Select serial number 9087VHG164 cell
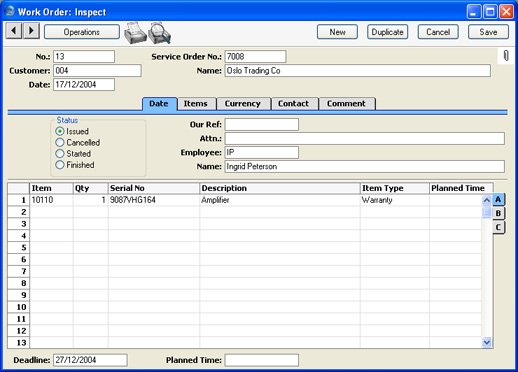The image size is (518, 372). click(x=154, y=200)
